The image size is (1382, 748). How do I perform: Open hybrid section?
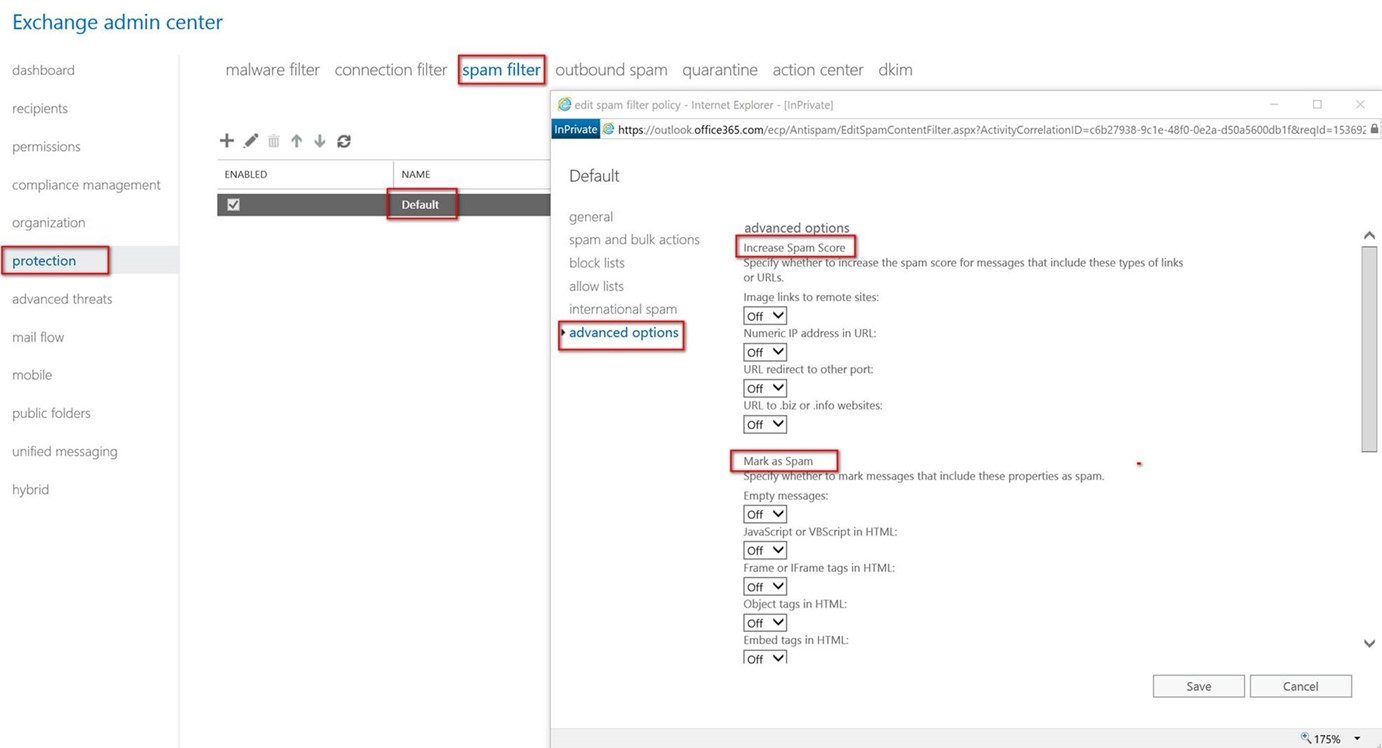click(30, 489)
